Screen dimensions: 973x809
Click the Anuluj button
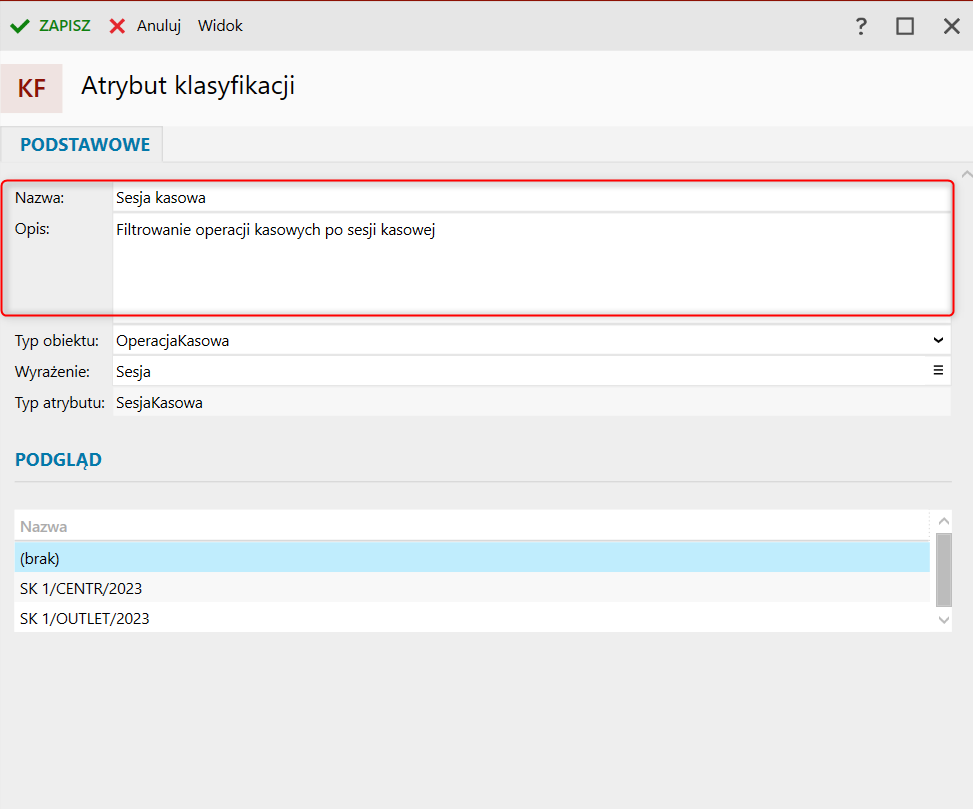pyautogui.click(x=159, y=26)
